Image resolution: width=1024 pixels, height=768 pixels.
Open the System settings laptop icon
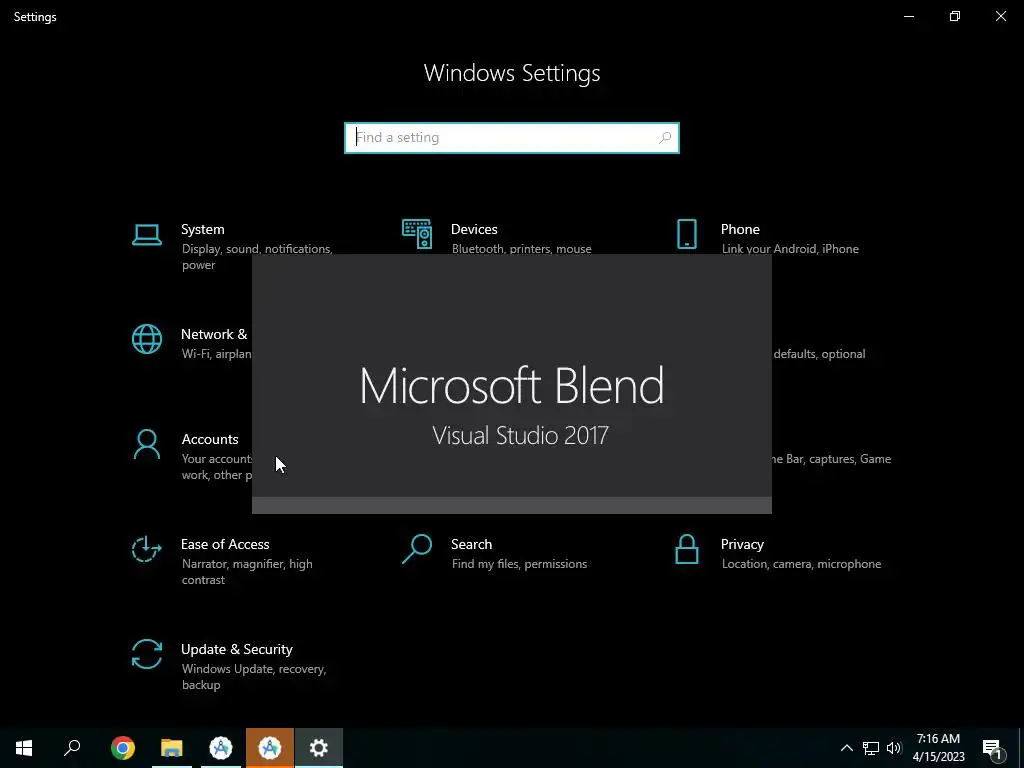[x=146, y=234]
